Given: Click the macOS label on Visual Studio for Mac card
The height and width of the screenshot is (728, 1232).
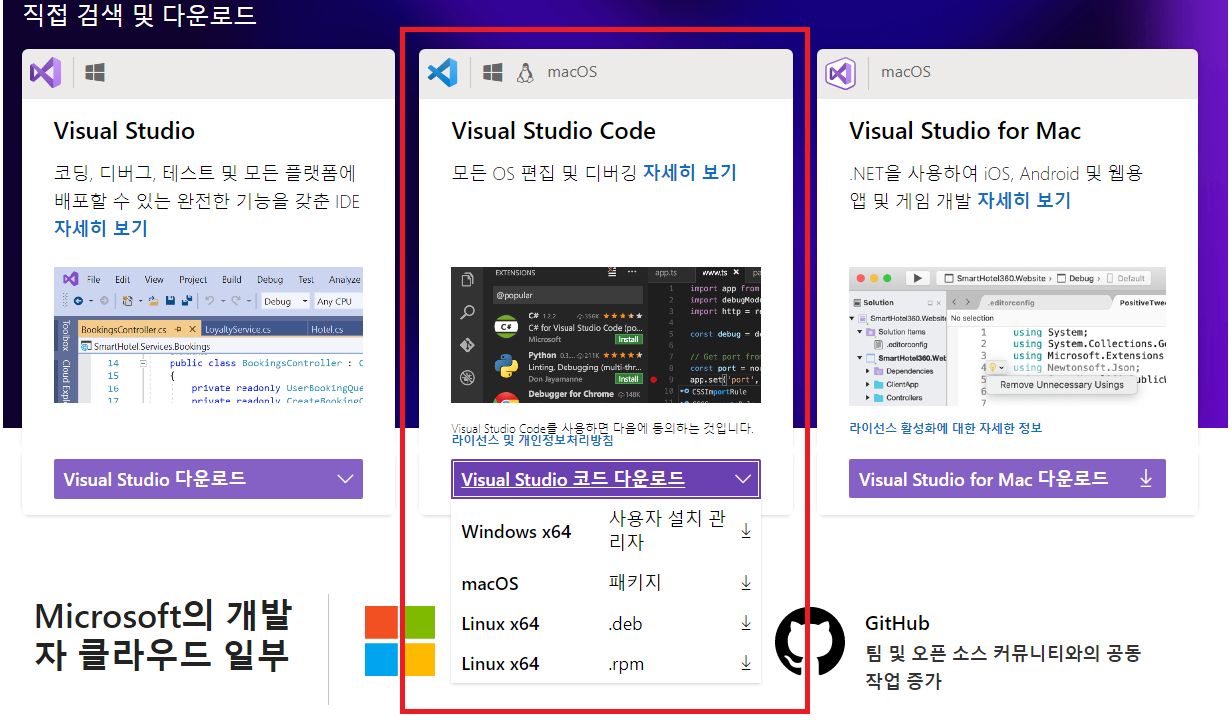Looking at the screenshot, I should click(906, 72).
